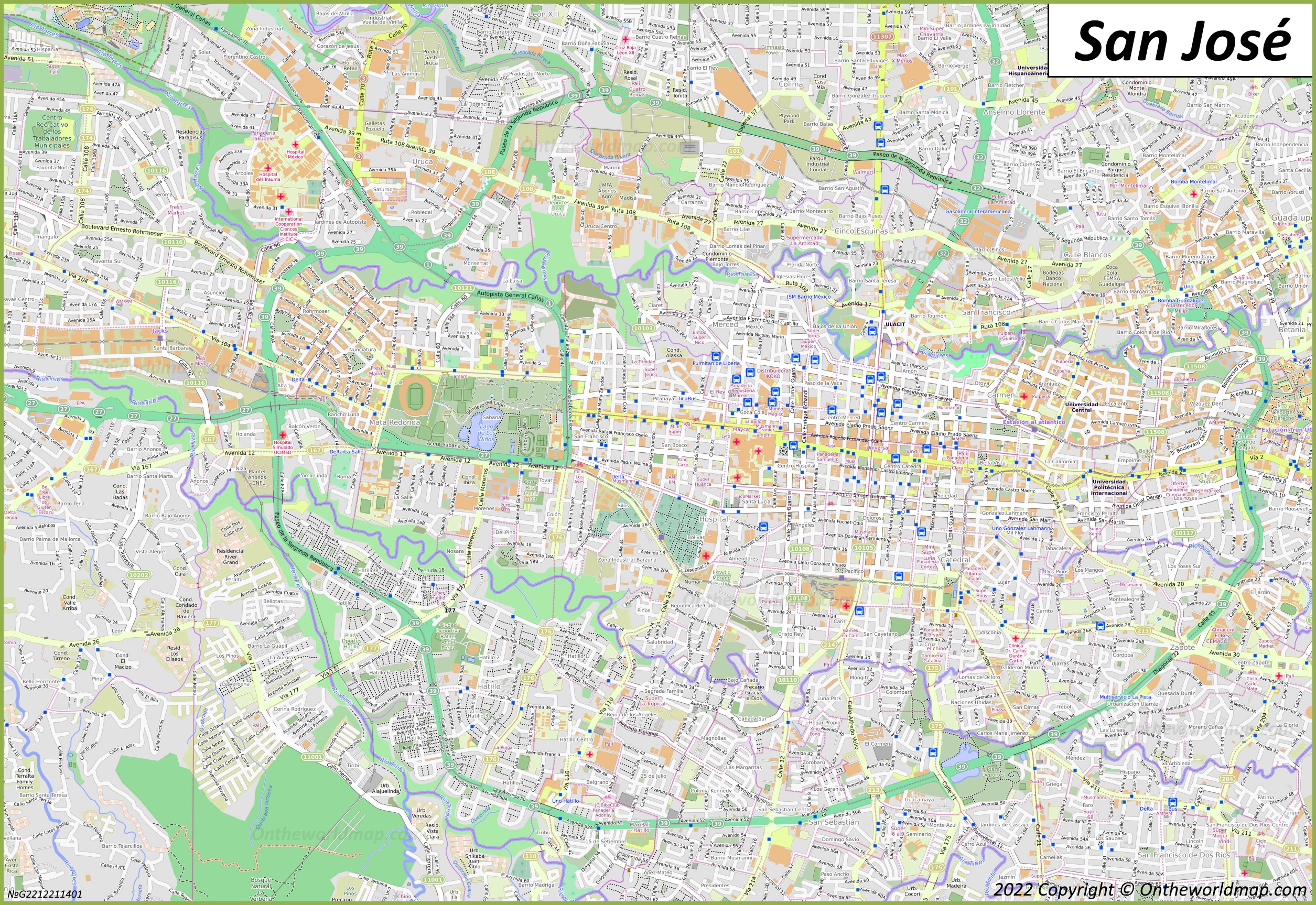Image resolution: width=1316 pixels, height=905 pixels.
Task: Click the León XIII label
Action: click(544, 14)
